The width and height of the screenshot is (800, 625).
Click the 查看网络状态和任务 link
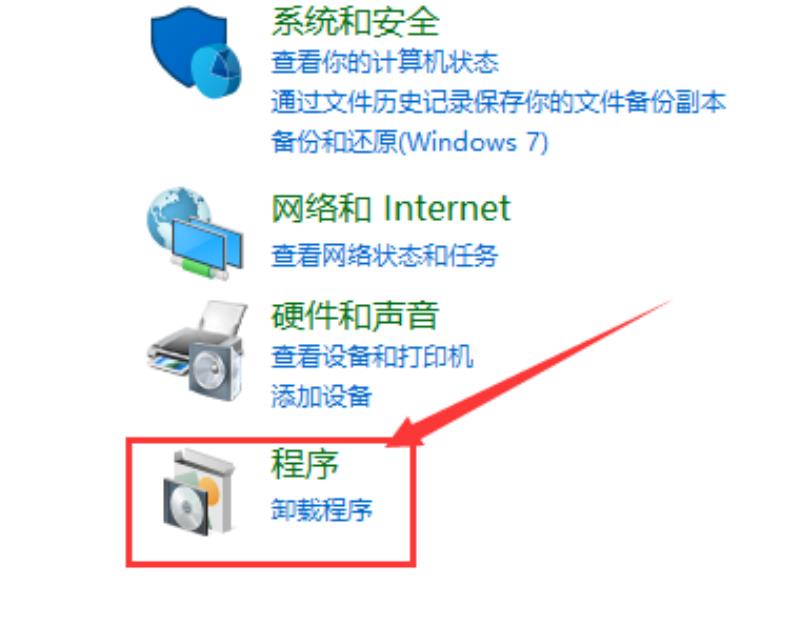coord(384,255)
